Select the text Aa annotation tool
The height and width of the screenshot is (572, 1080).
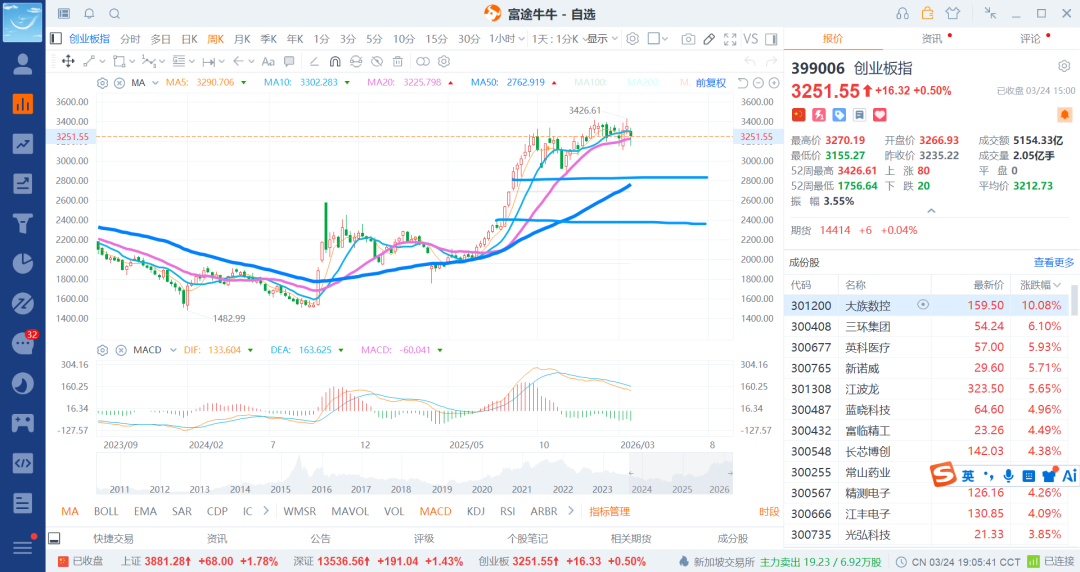269,61
